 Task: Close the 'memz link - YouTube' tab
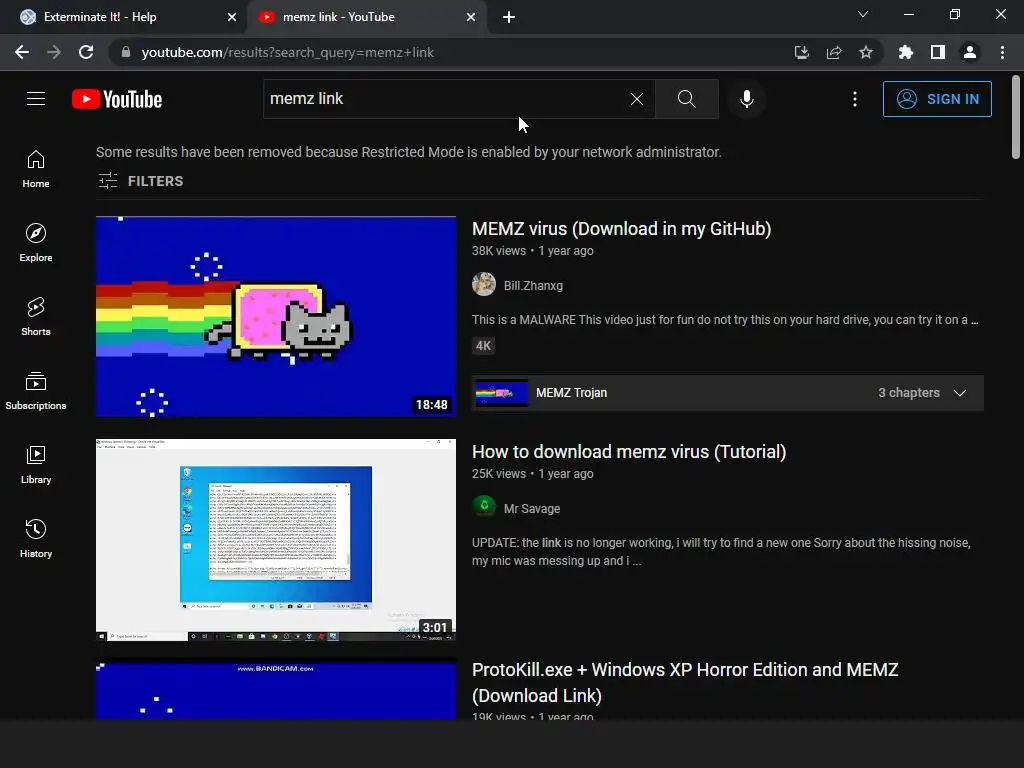[471, 17]
